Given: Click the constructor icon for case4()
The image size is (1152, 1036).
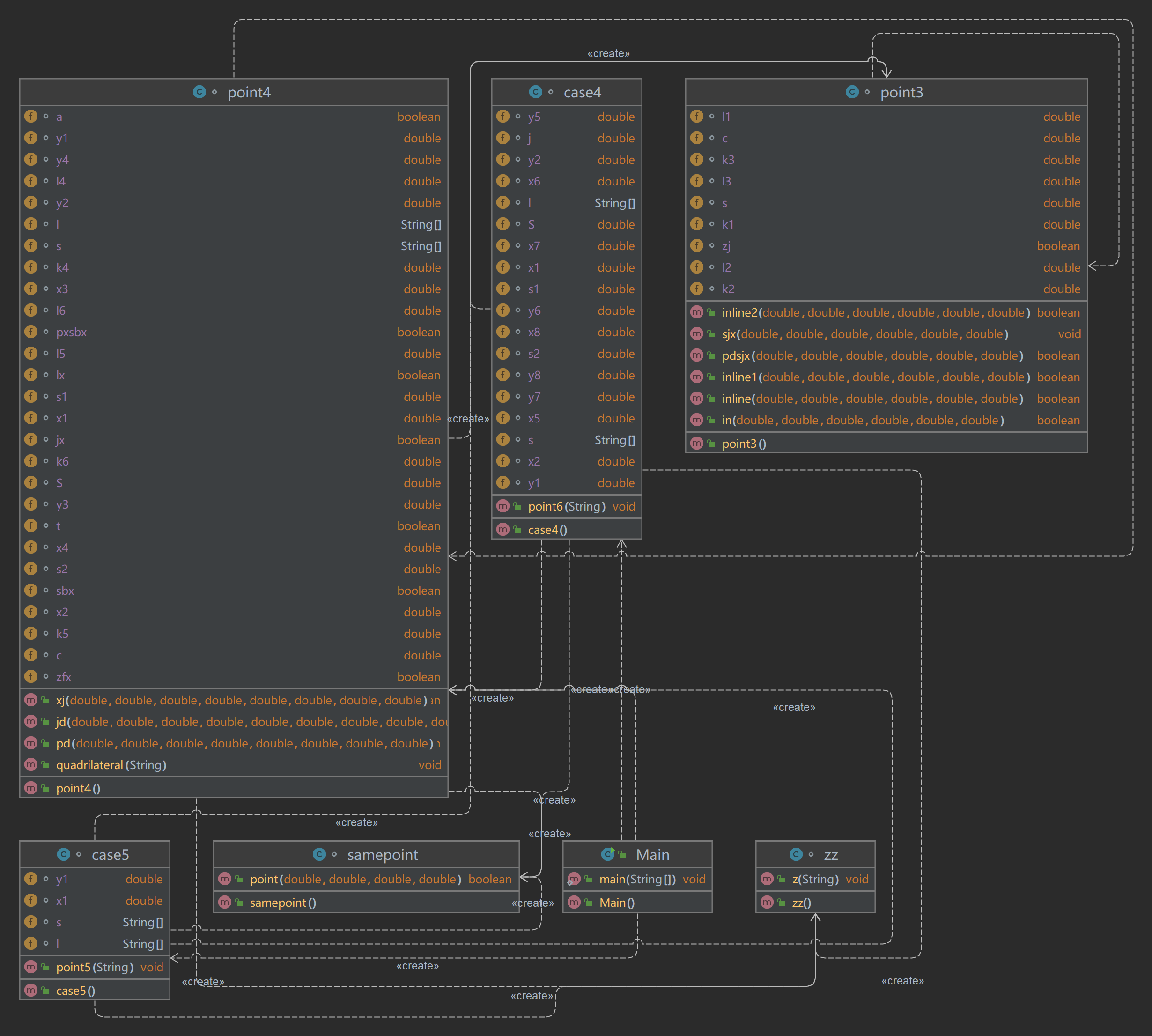Looking at the screenshot, I should click(502, 529).
